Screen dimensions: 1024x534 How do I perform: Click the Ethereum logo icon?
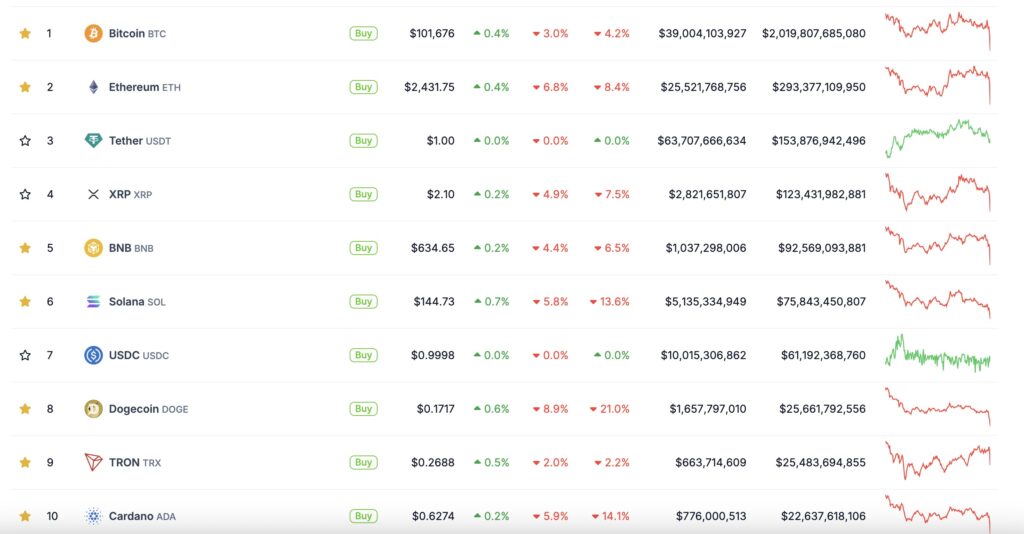[93, 87]
